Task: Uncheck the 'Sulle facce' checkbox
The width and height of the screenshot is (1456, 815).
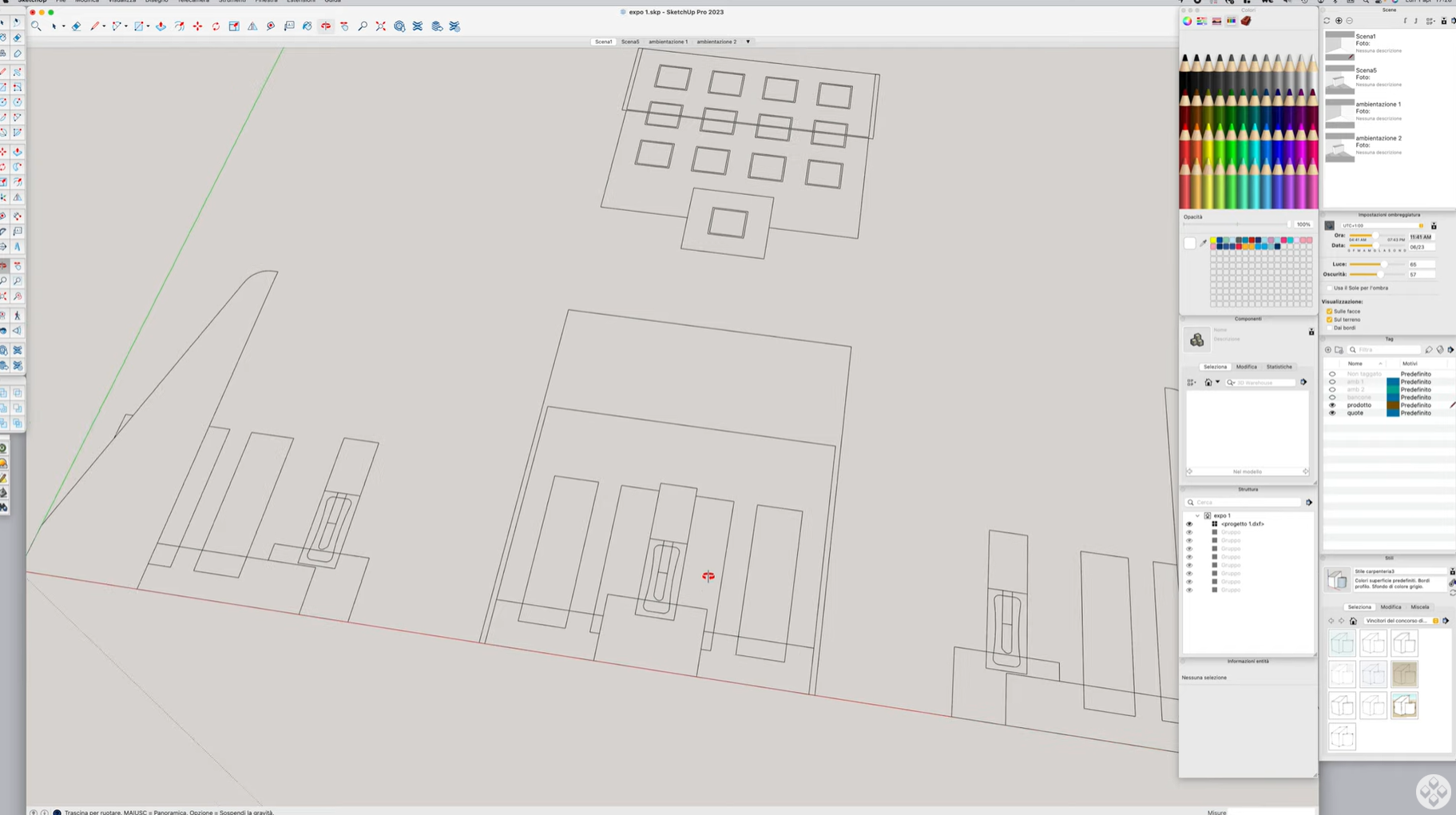Action: [1330, 312]
